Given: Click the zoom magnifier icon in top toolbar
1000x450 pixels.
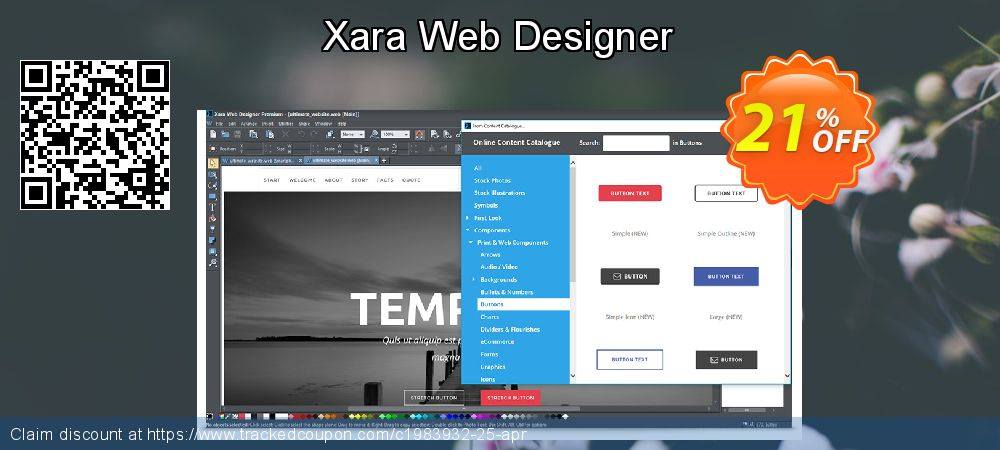Looking at the screenshot, I should (x=374, y=134).
